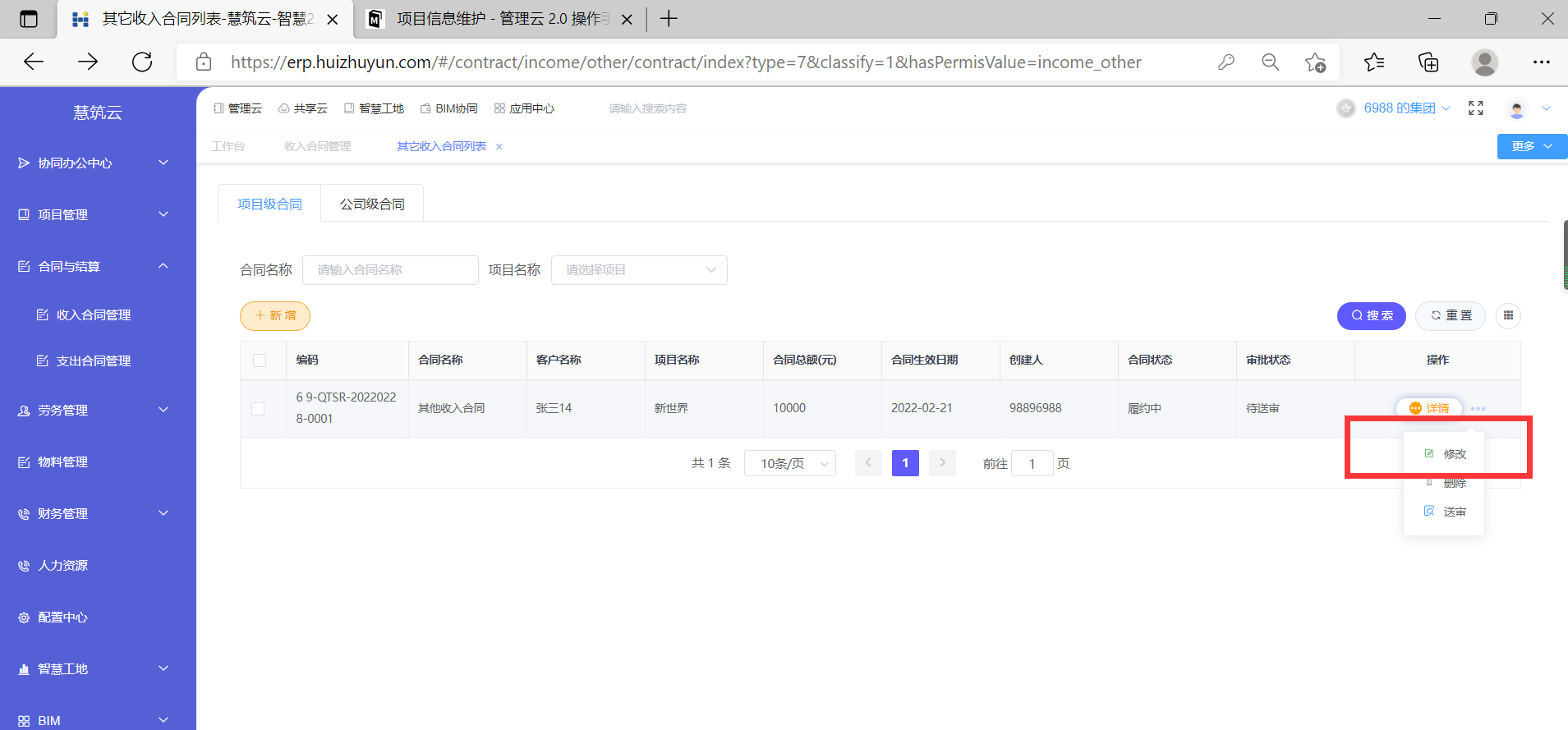Viewport: 1568px width, 730px height.
Task: Open browser collections
Action: [1428, 62]
